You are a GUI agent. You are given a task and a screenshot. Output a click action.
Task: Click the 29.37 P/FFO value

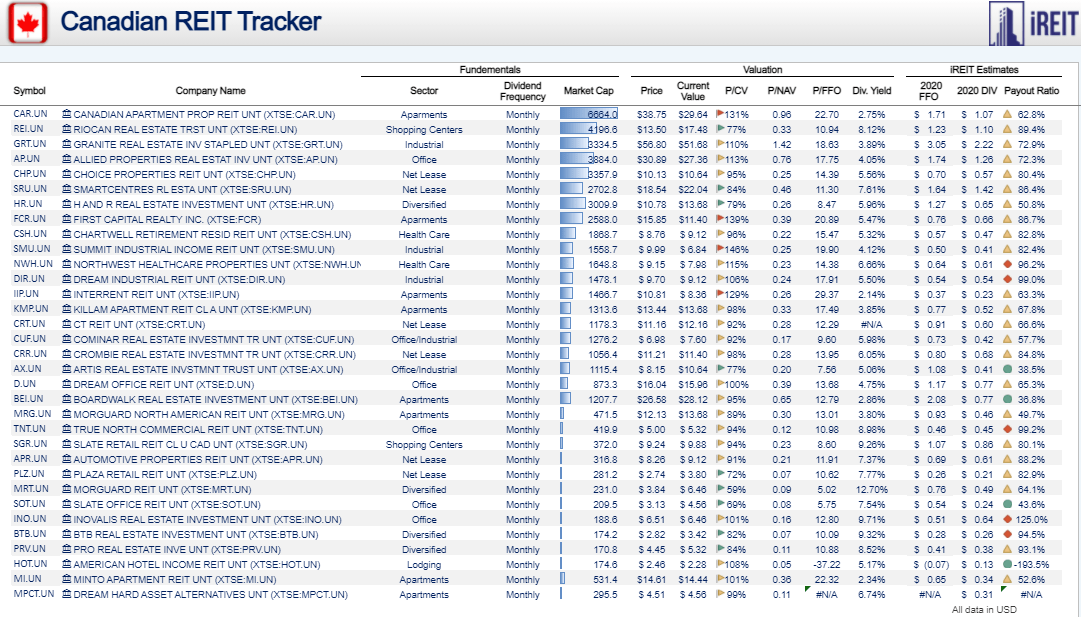coord(827,295)
